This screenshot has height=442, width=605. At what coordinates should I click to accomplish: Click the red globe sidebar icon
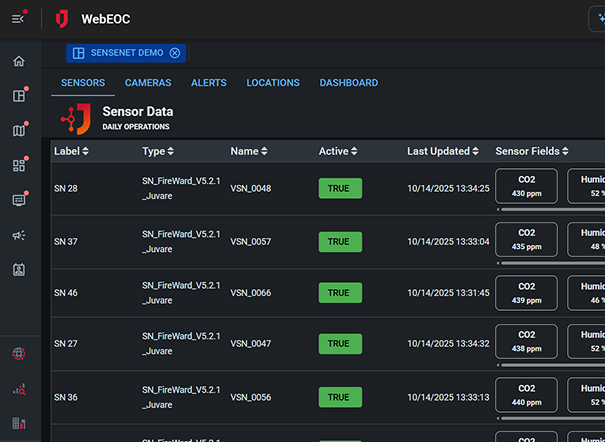(18, 353)
